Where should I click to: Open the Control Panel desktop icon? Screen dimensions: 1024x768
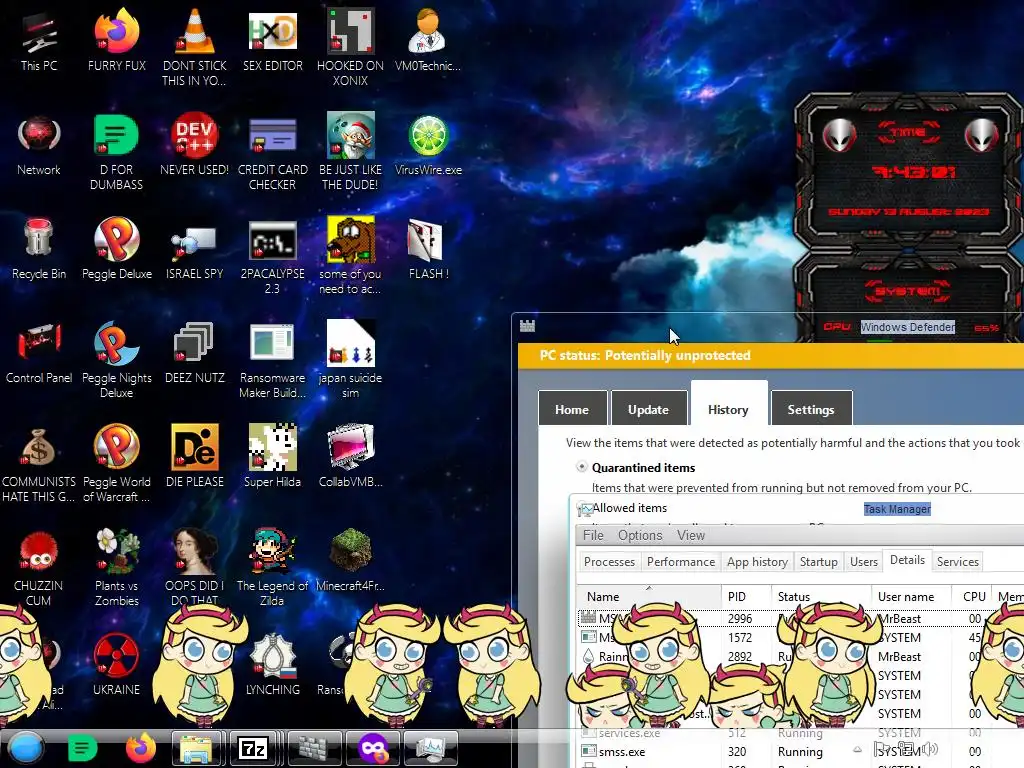tap(39, 354)
